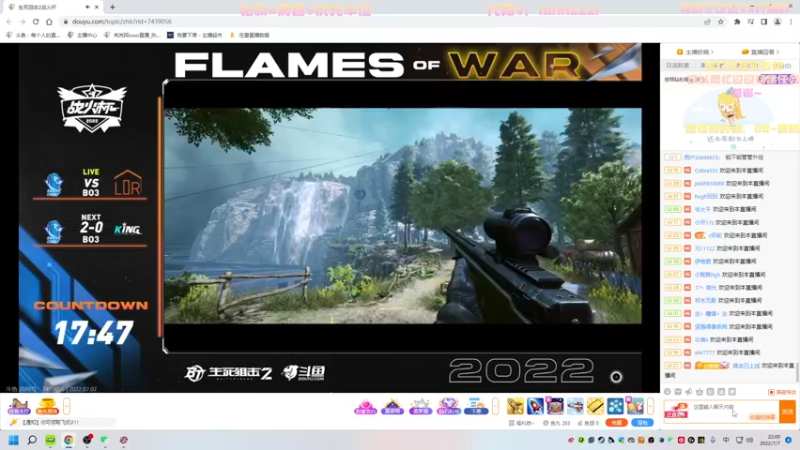Open the 任务大厅 icon below video
Screen dimensions: 800x450
pos(18,406)
